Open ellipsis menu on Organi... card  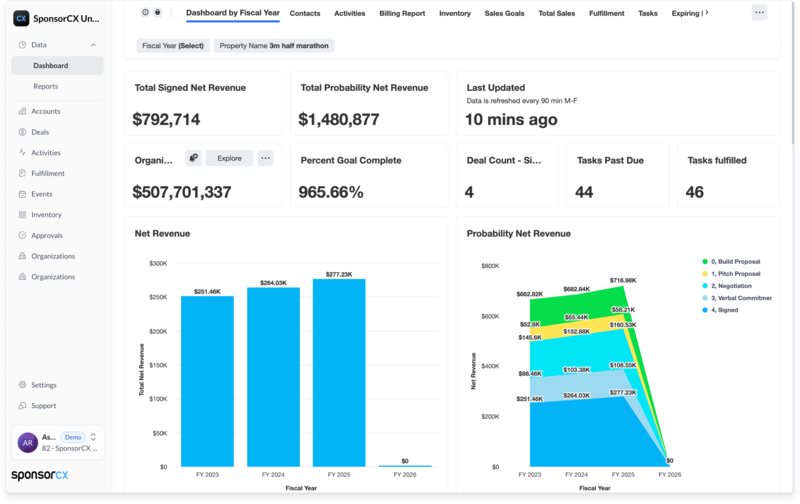265,158
